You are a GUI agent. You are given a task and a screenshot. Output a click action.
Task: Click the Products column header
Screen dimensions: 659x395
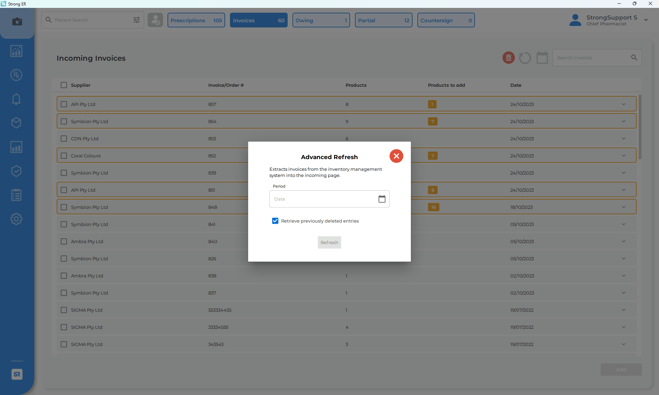point(356,85)
